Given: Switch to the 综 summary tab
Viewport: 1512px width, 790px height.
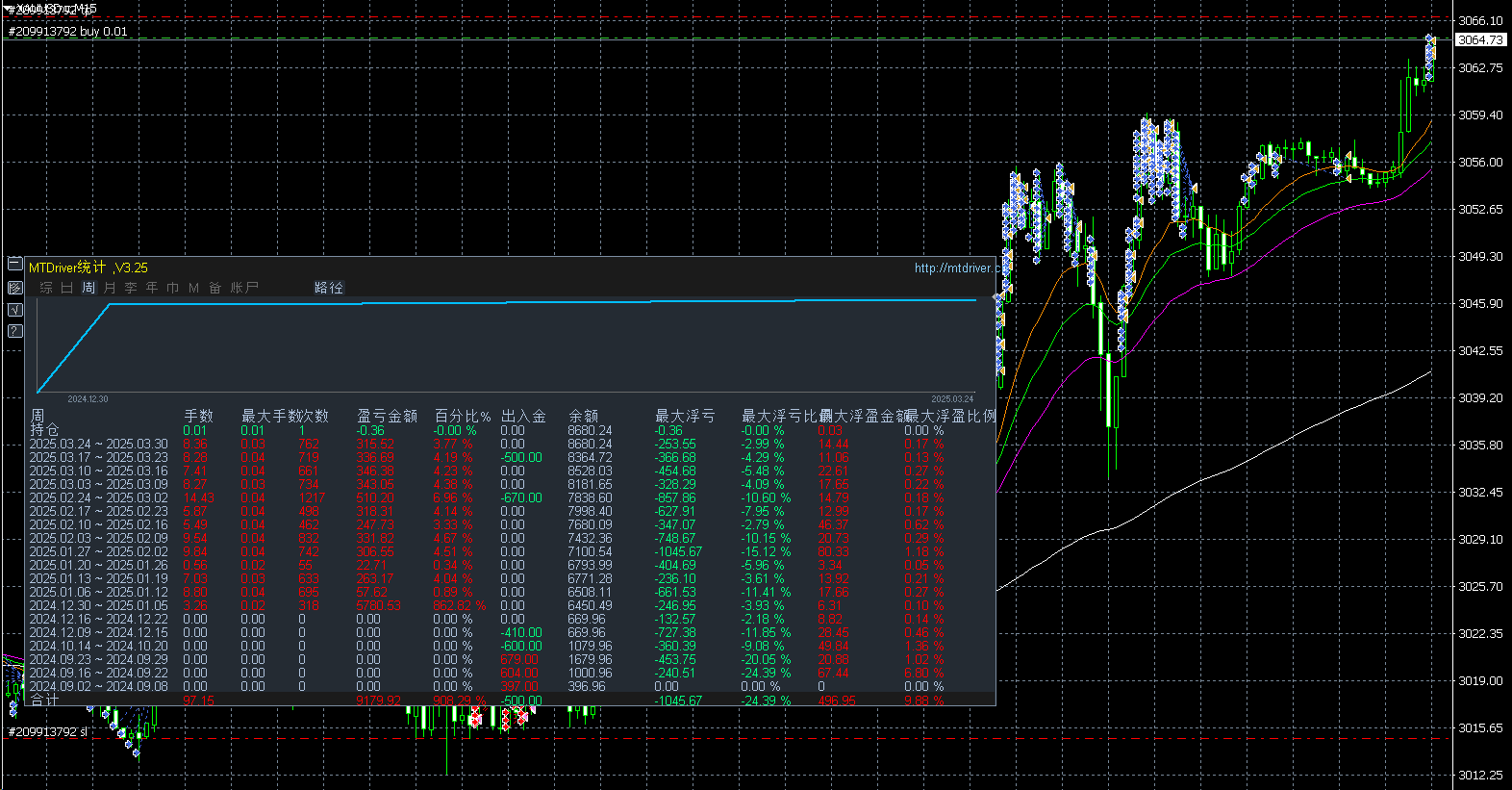Looking at the screenshot, I should tap(46, 288).
